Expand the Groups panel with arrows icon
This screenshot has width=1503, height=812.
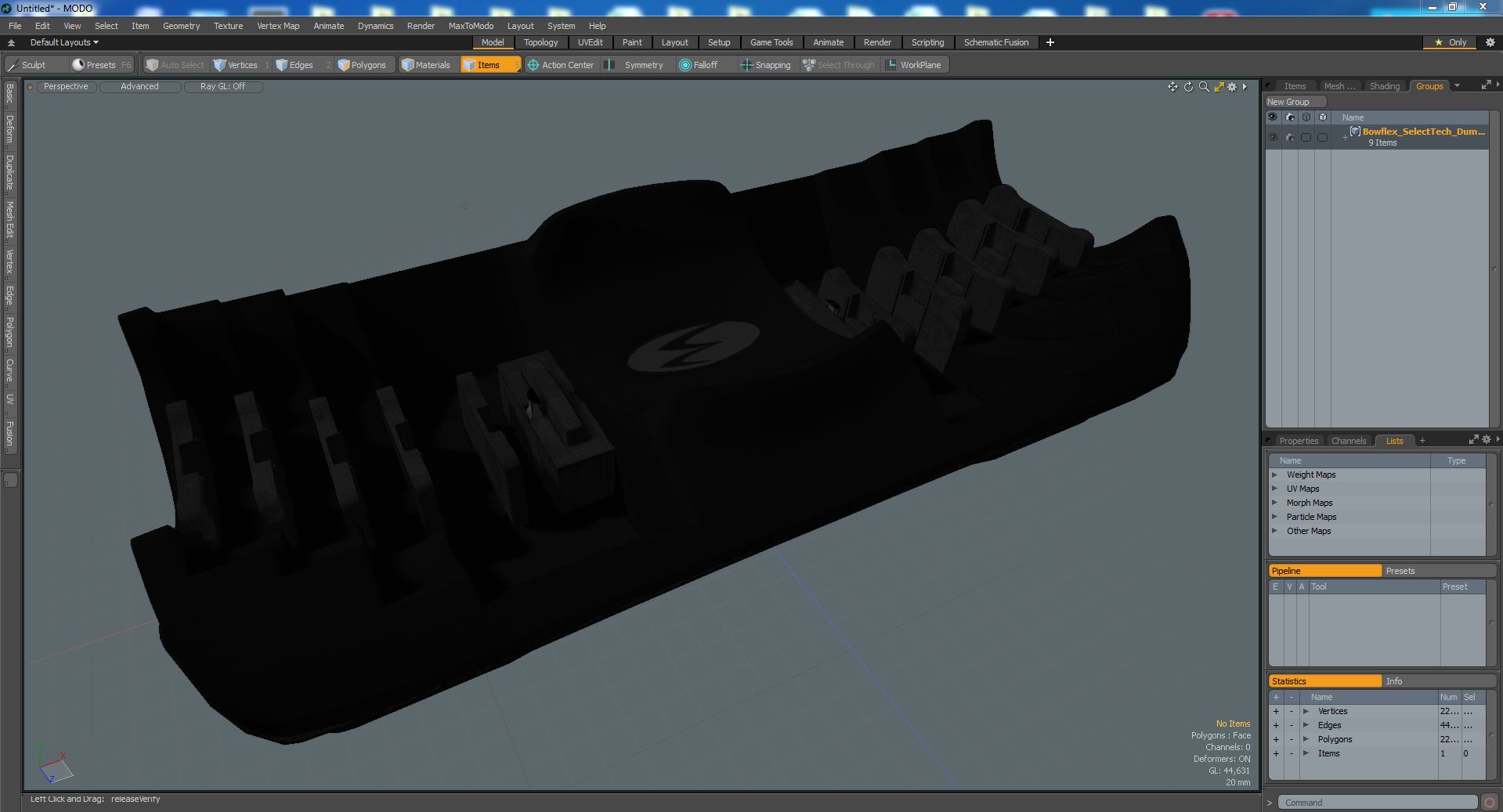(x=1486, y=86)
